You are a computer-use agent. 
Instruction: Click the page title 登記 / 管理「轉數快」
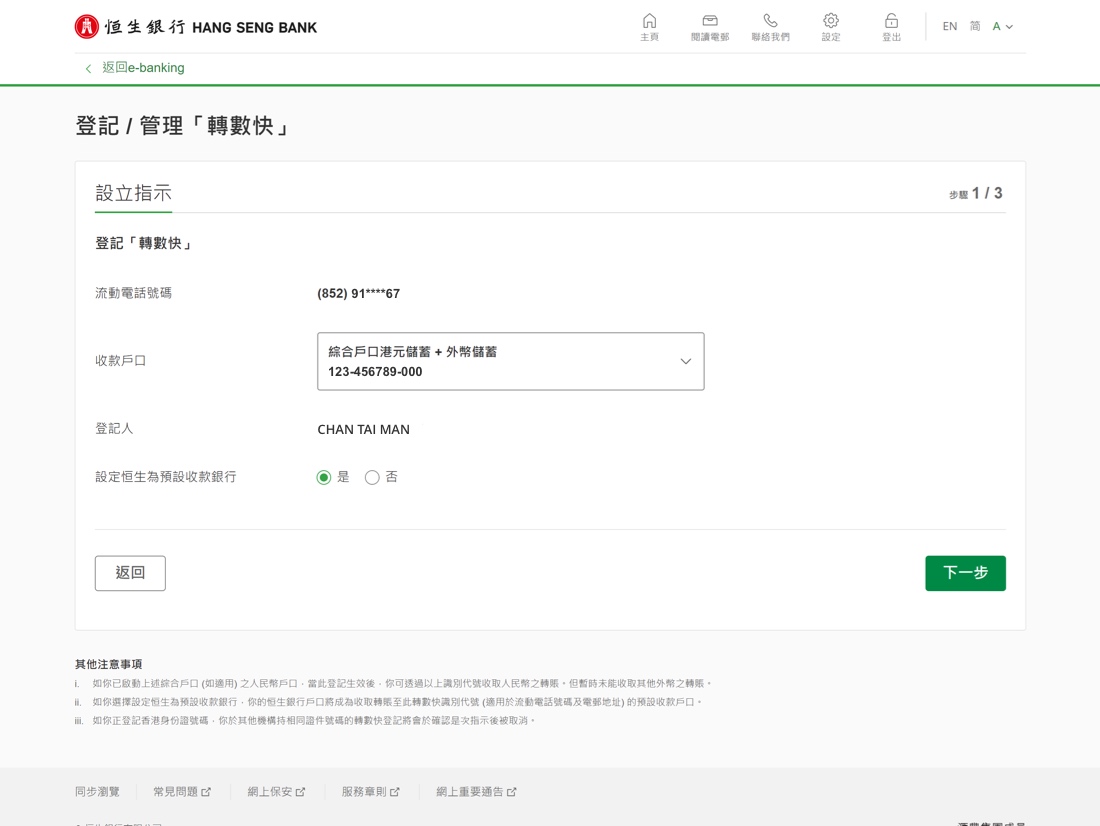[x=184, y=126]
